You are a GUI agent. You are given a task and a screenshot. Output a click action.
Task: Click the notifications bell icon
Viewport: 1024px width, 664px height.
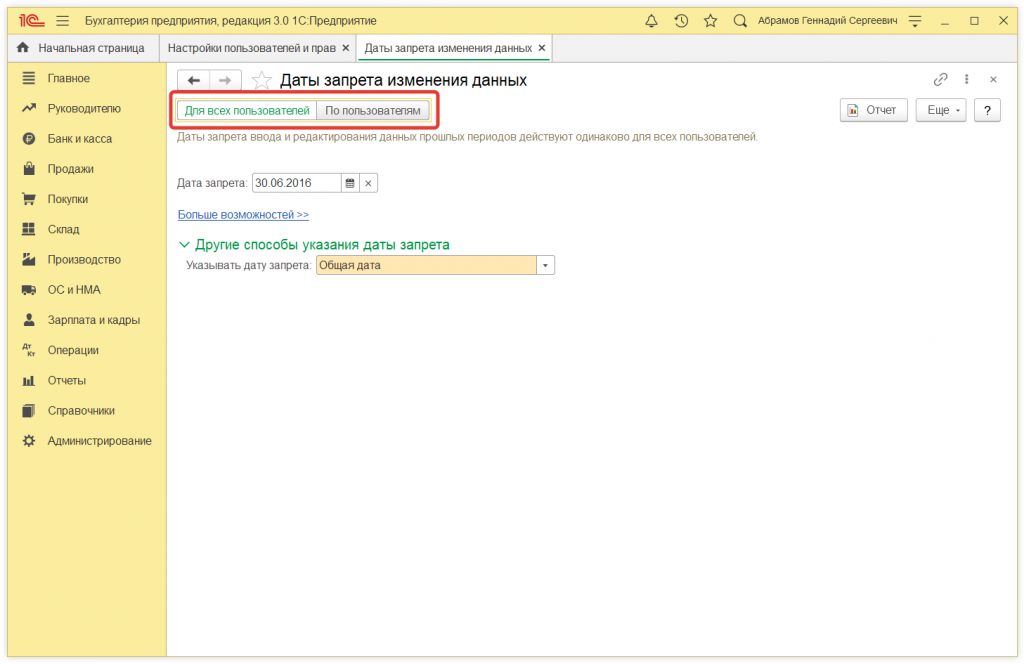click(652, 21)
